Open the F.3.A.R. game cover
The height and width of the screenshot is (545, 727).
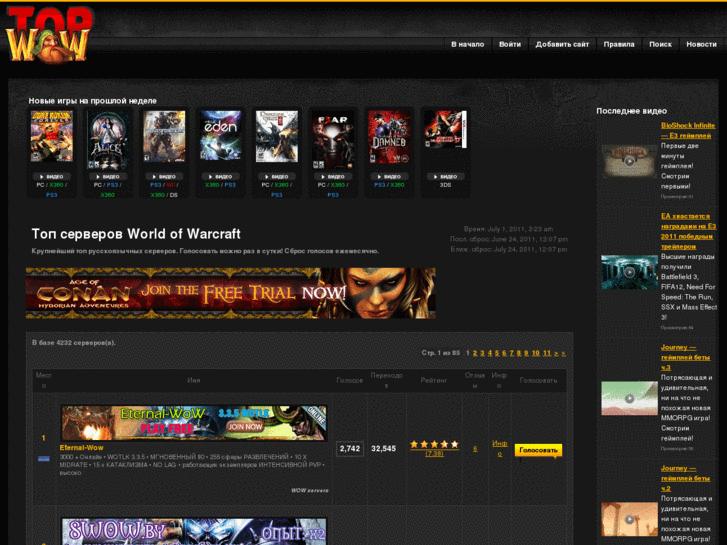pos(333,140)
